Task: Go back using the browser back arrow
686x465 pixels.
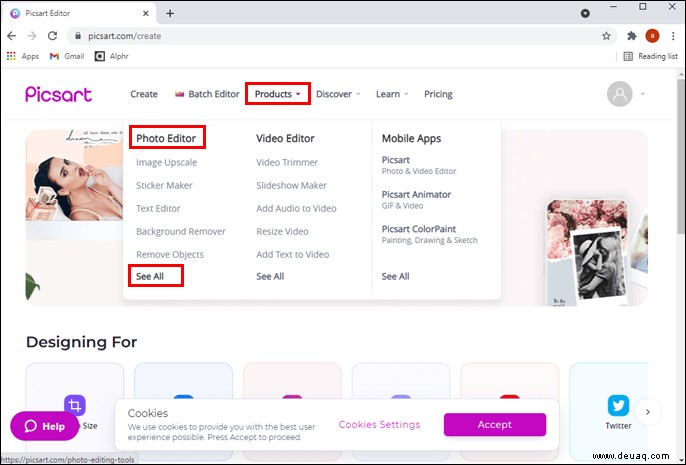Action: 11,36
